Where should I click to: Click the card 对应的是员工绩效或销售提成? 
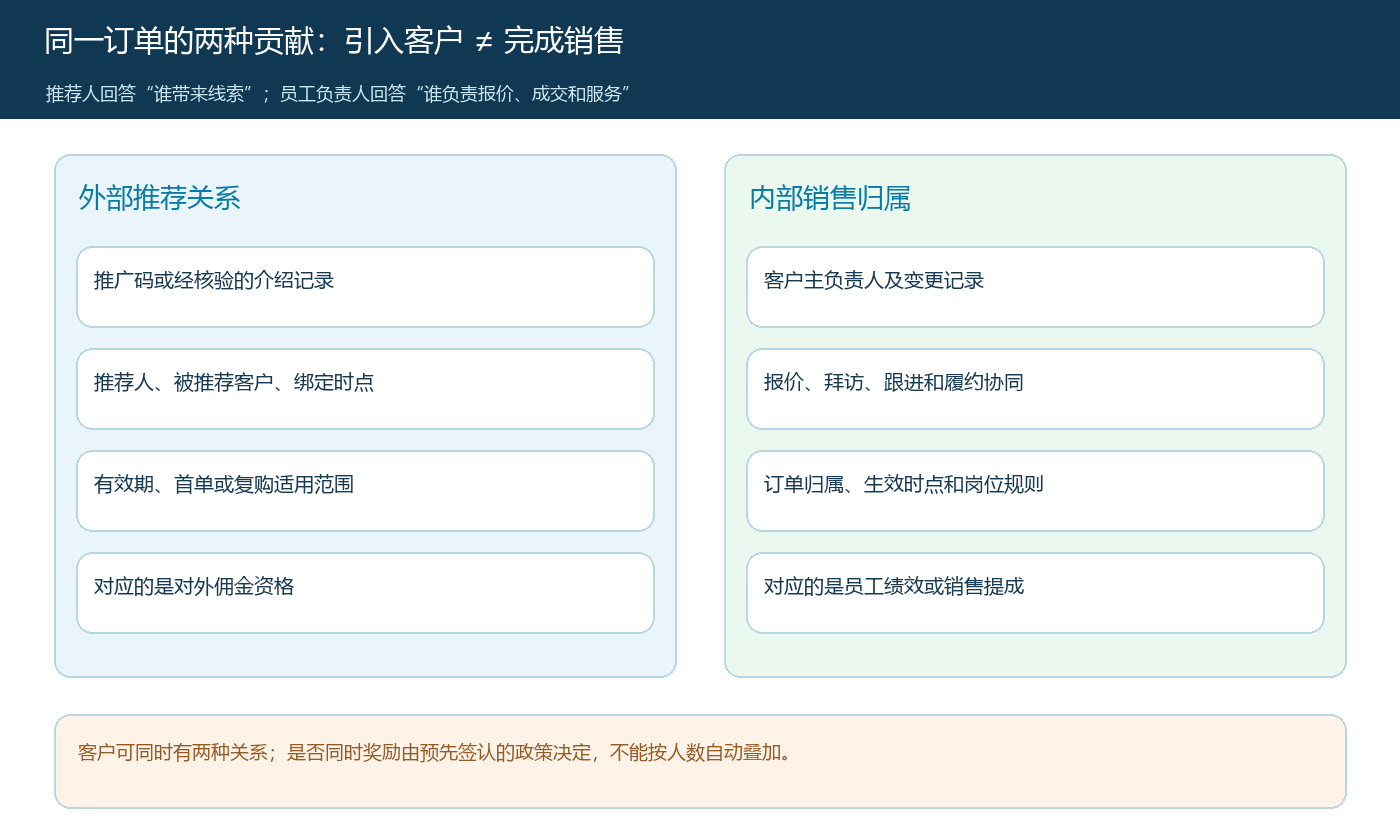(1035, 593)
